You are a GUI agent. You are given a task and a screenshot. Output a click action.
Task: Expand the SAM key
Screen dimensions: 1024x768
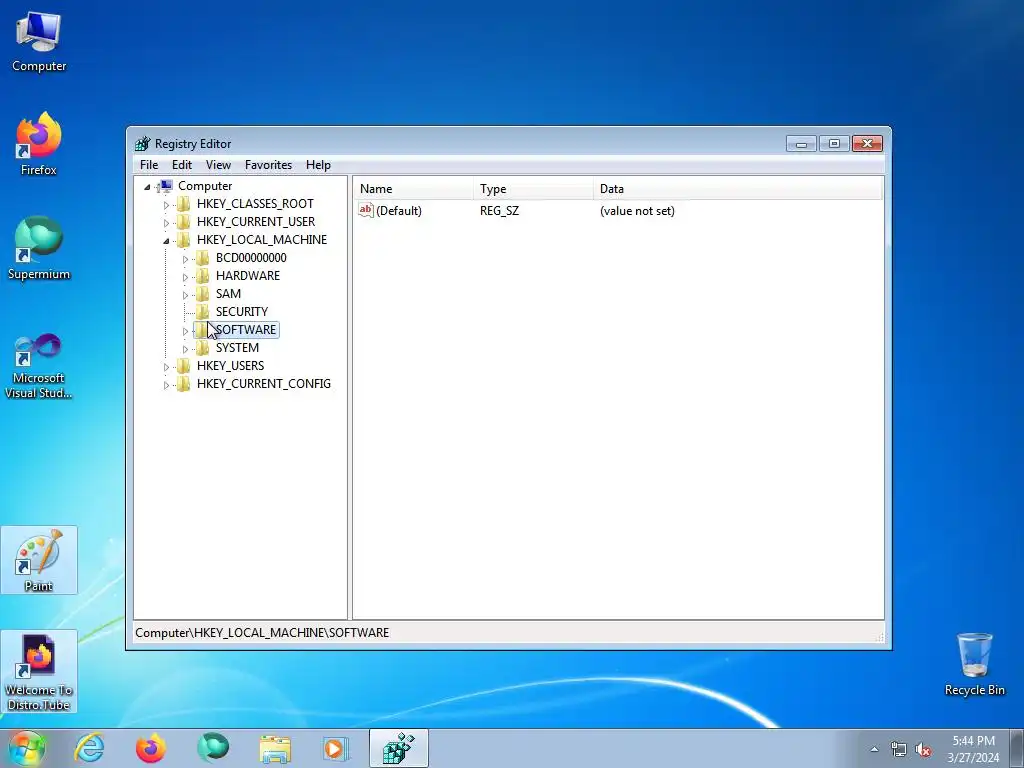[x=185, y=295]
